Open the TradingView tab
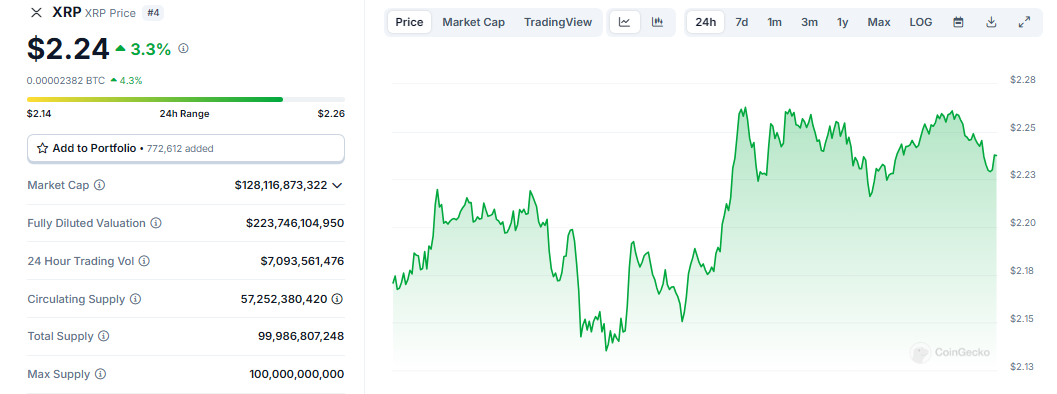1057x394 pixels. click(558, 22)
